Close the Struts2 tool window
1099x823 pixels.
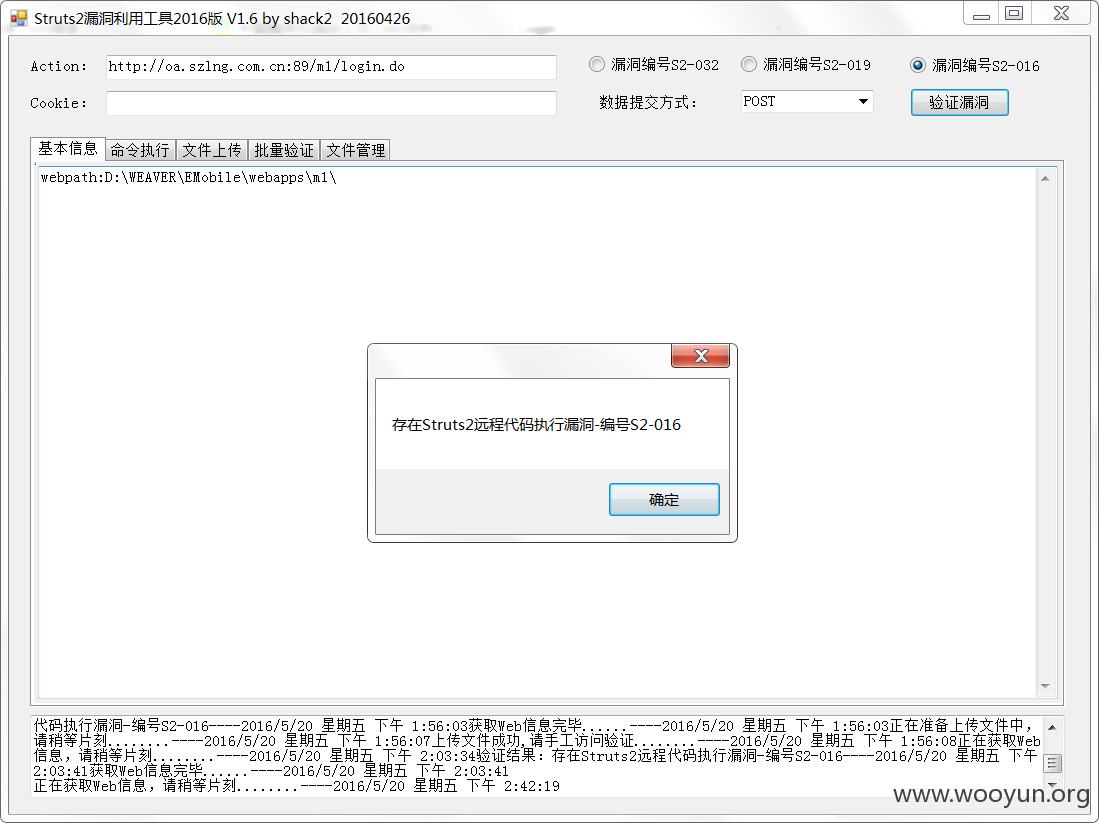[1061, 14]
